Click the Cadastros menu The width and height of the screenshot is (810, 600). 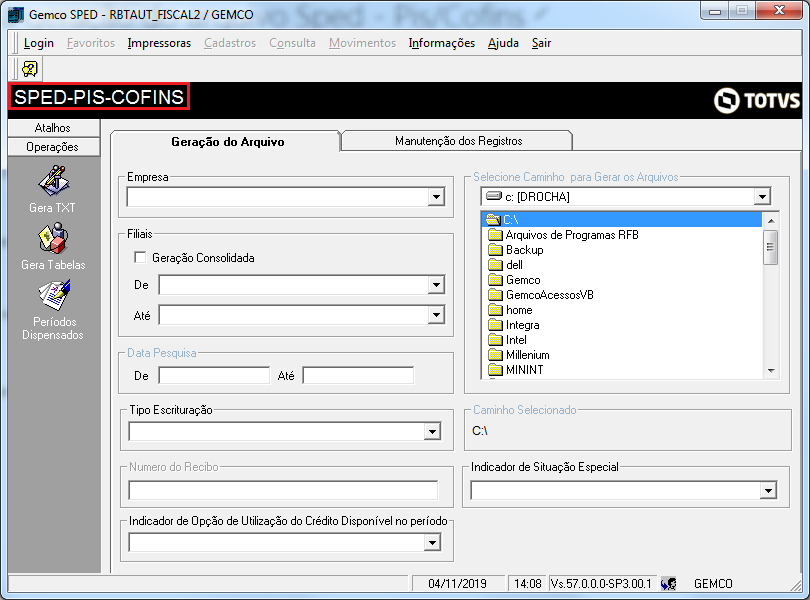(x=230, y=43)
